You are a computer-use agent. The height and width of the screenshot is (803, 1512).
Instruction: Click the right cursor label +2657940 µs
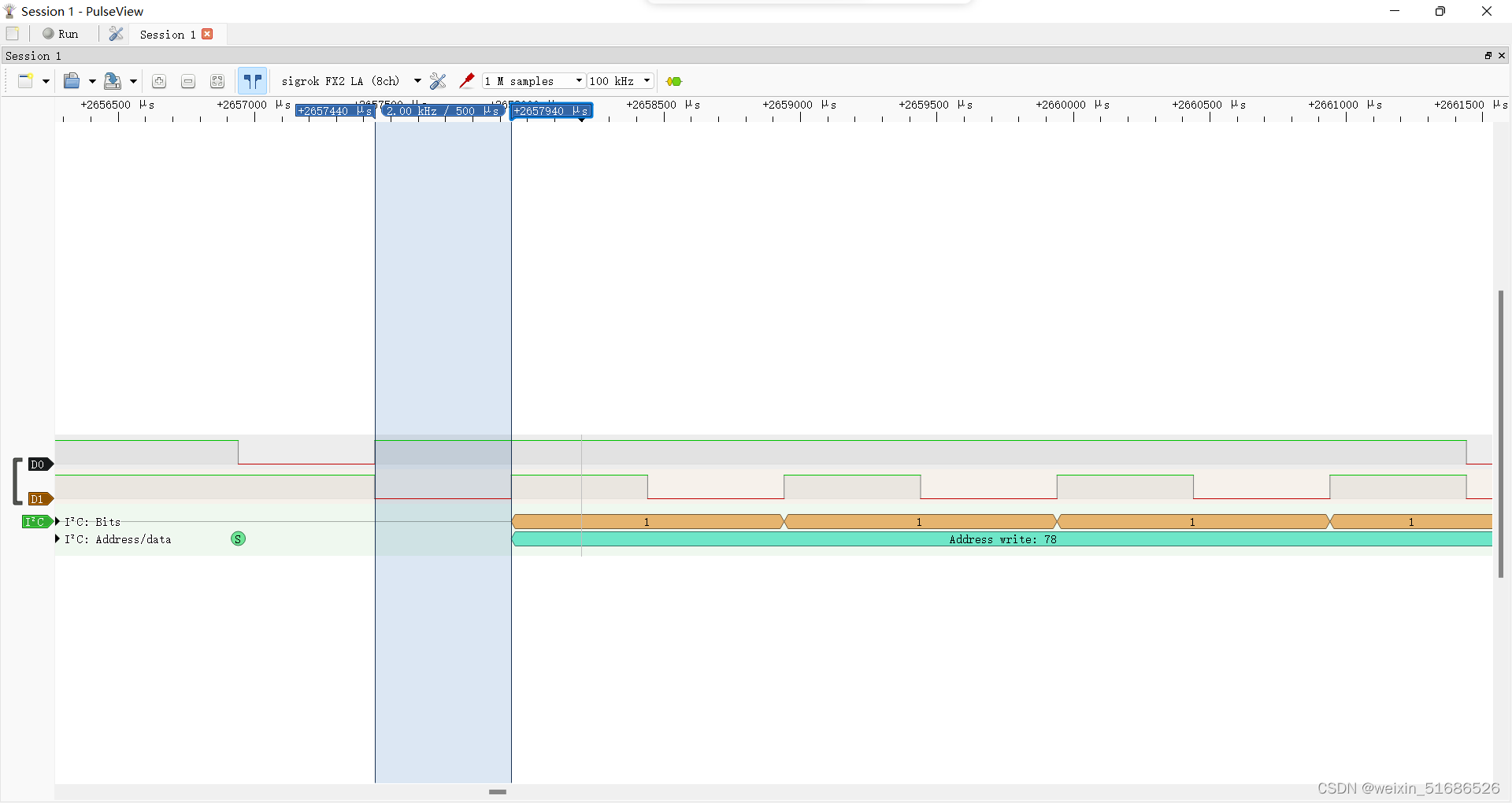[551, 111]
